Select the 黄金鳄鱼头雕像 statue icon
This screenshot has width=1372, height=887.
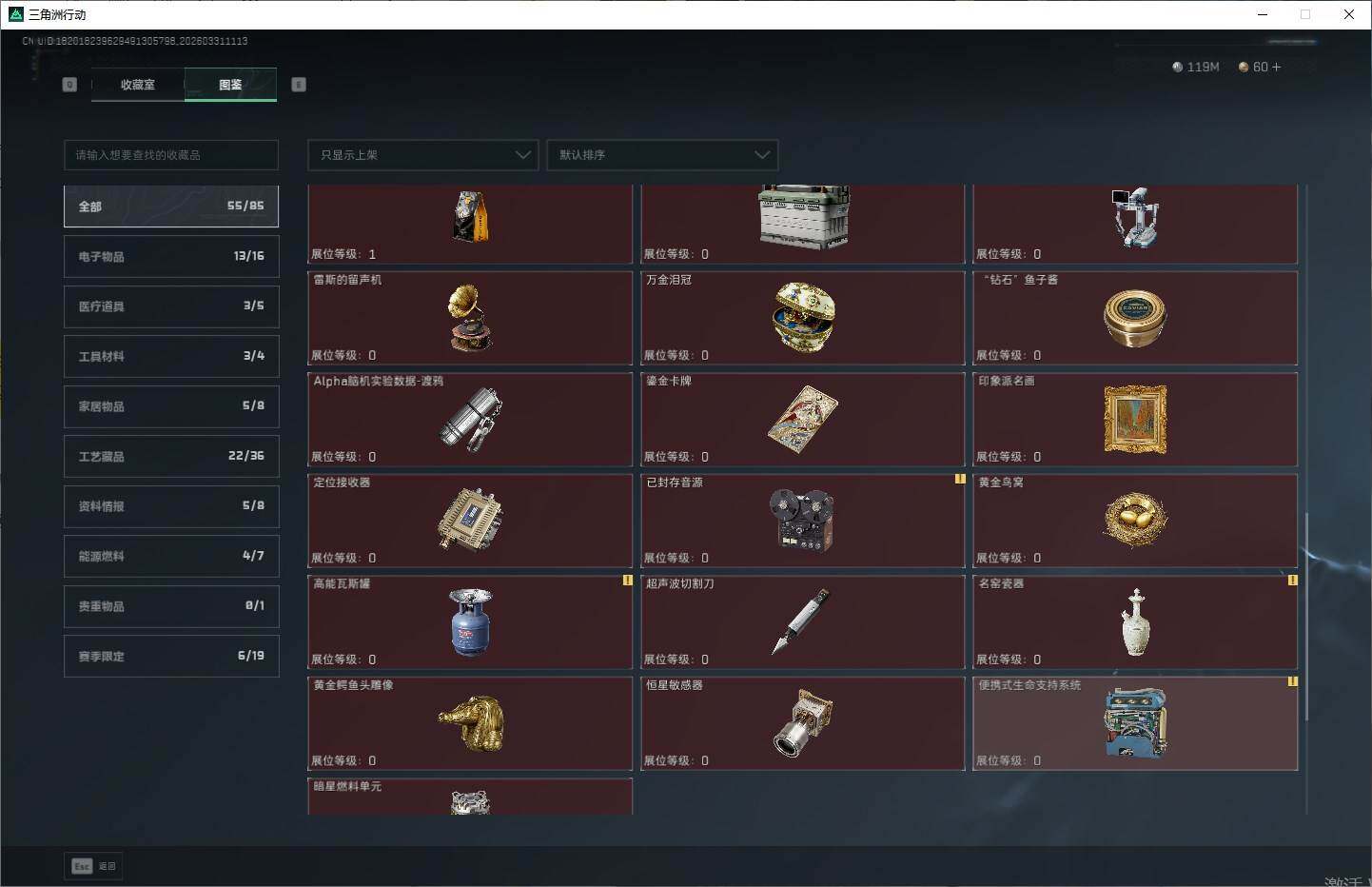(x=471, y=723)
